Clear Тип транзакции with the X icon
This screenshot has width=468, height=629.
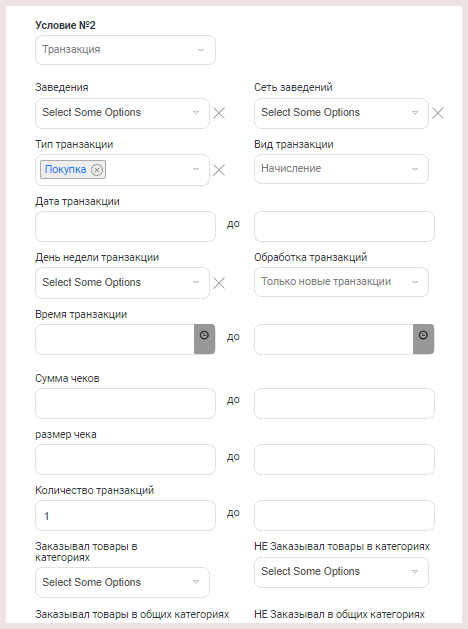click(x=219, y=170)
